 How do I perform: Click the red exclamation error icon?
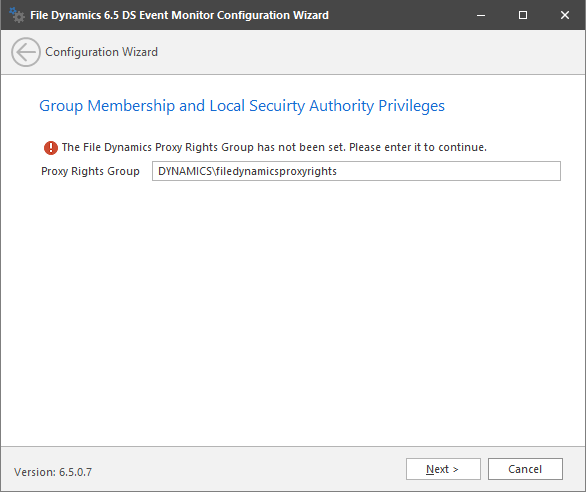(51, 148)
